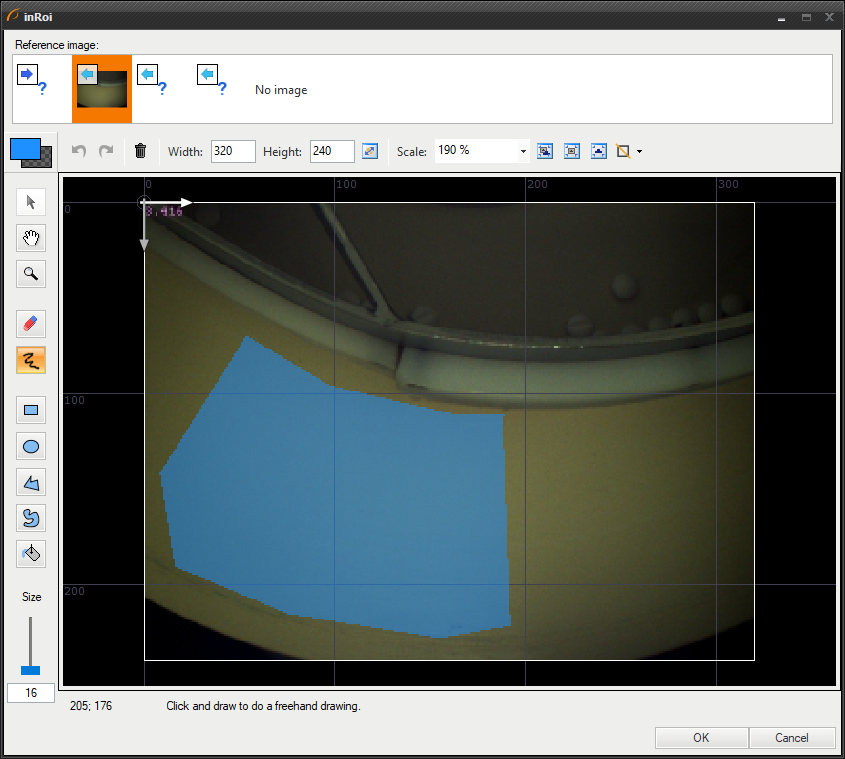The height and width of the screenshot is (759, 845).
Task: Choose the polygon drawing tool
Action: tap(31, 482)
